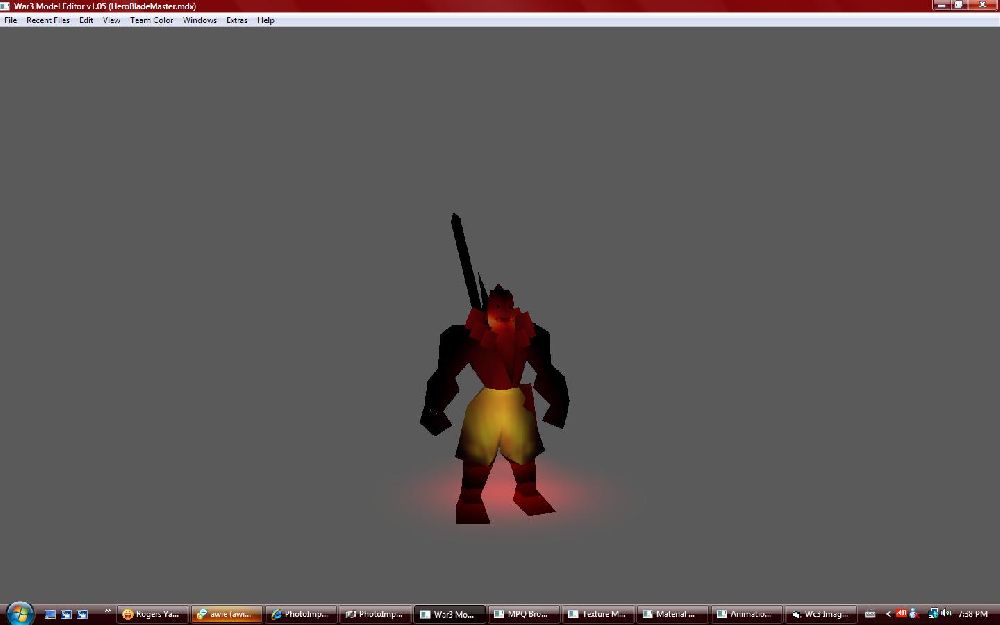Minimize the War3 Model Editor window
This screenshot has width=1000, height=625.
tap(942, 5)
